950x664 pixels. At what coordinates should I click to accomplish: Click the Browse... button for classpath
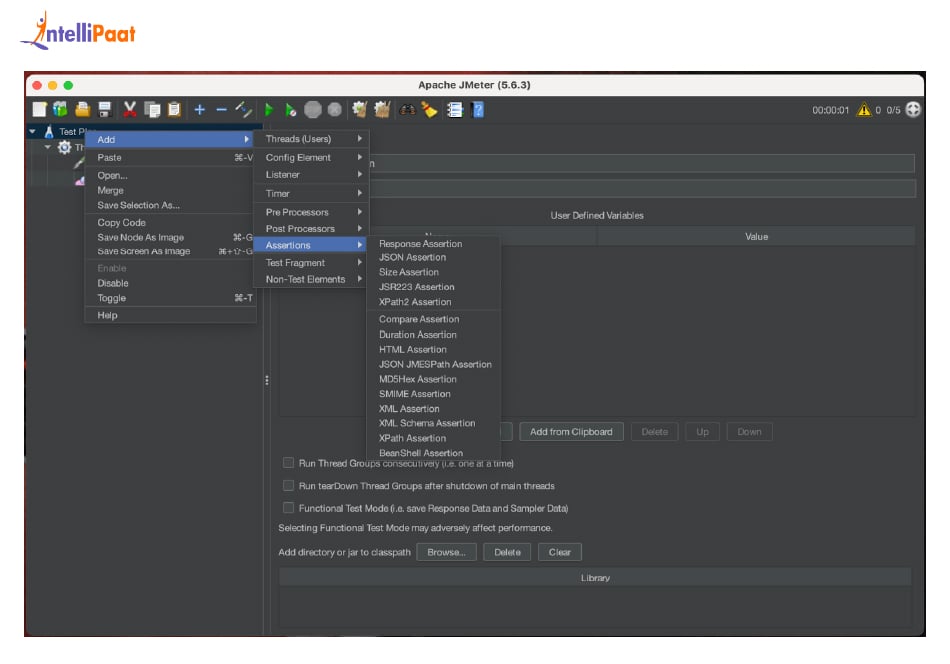[447, 552]
